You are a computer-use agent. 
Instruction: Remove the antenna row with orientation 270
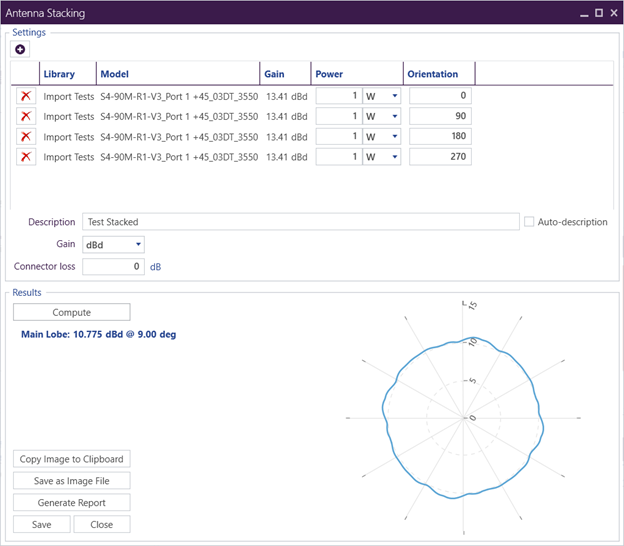coord(26,157)
